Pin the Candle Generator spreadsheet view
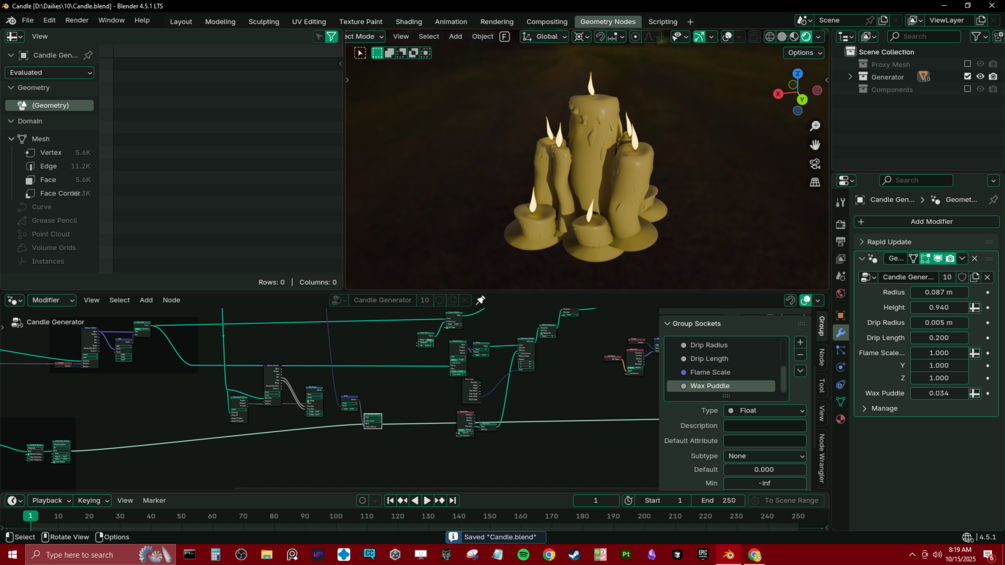Image resolution: width=1005 pixels, height=565 pixels. coord(88,55)
